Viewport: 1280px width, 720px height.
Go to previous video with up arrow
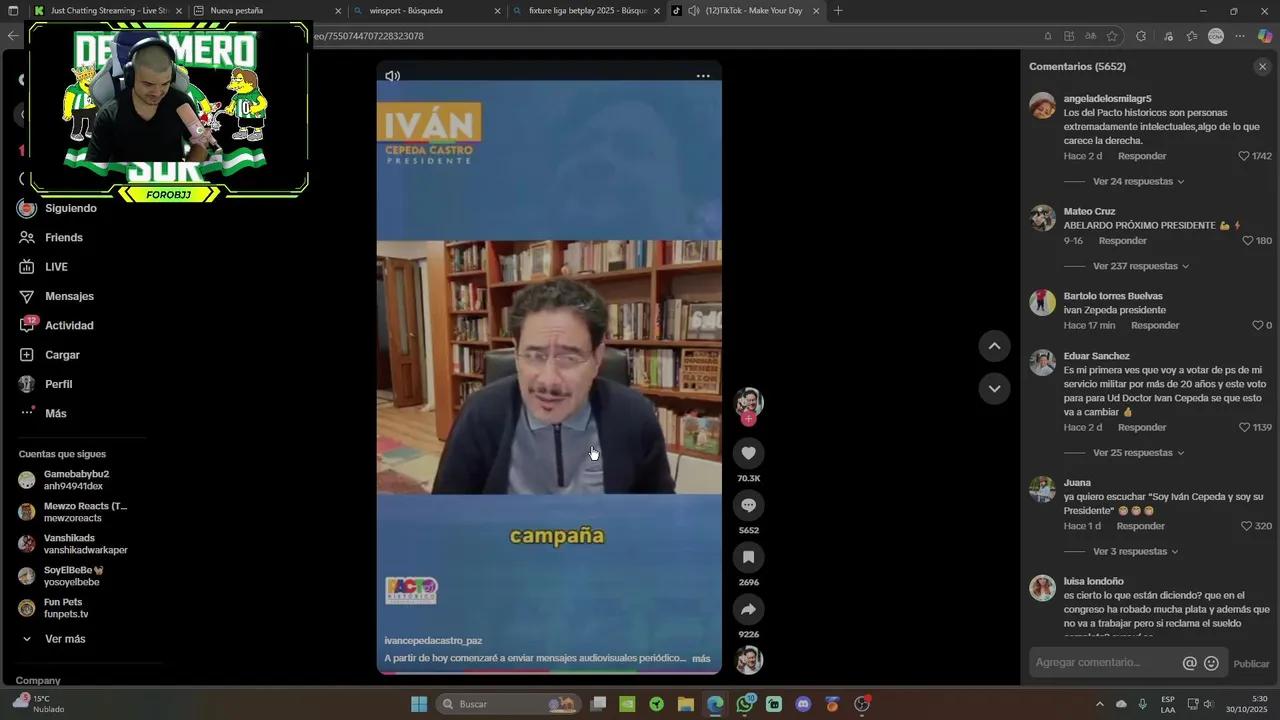994,346
